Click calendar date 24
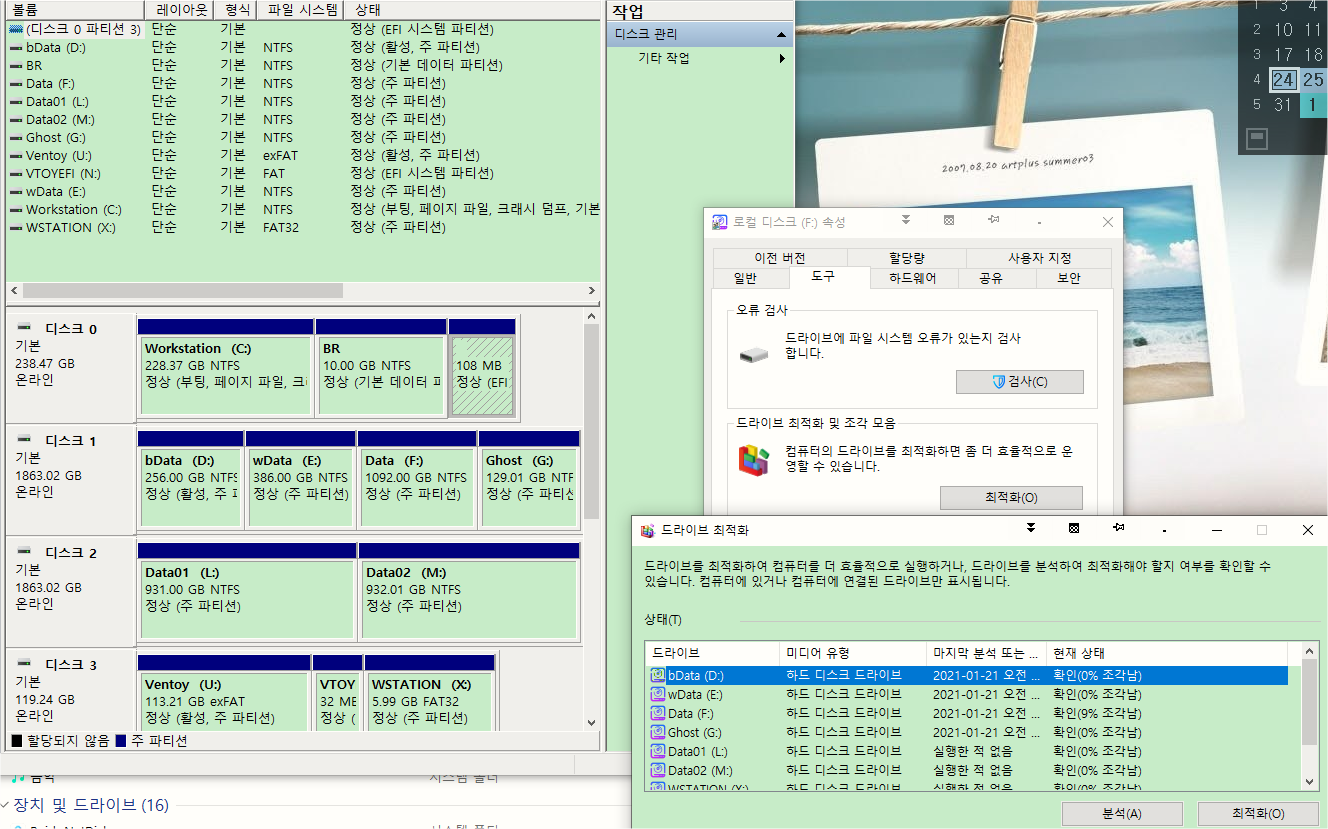Viewport: 1328px width, 829px height. pyautogui.click(x=1284, y=79)
